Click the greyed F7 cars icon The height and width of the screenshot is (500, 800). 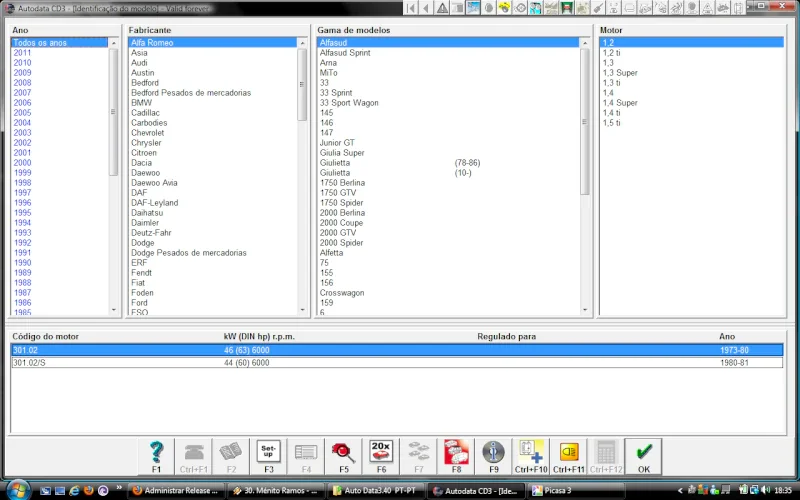(418, 457)
